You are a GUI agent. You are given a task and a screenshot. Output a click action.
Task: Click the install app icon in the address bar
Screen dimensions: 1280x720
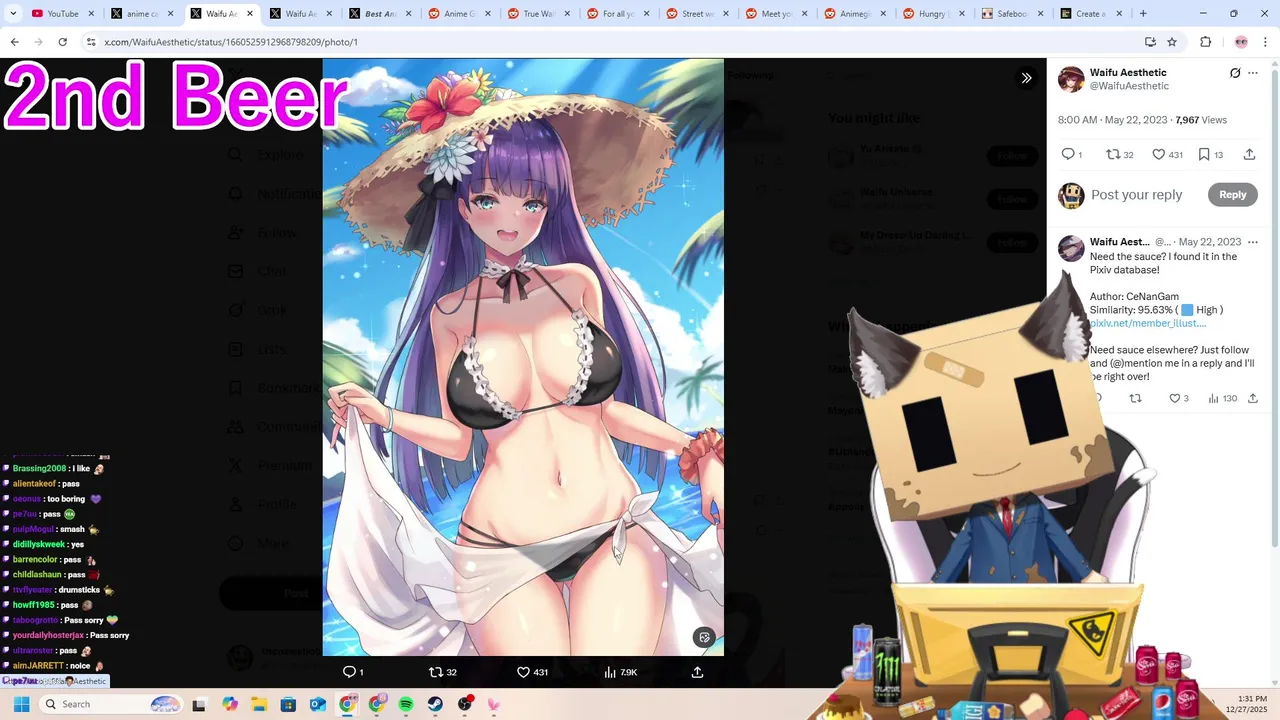click(x=1150, y=42)
